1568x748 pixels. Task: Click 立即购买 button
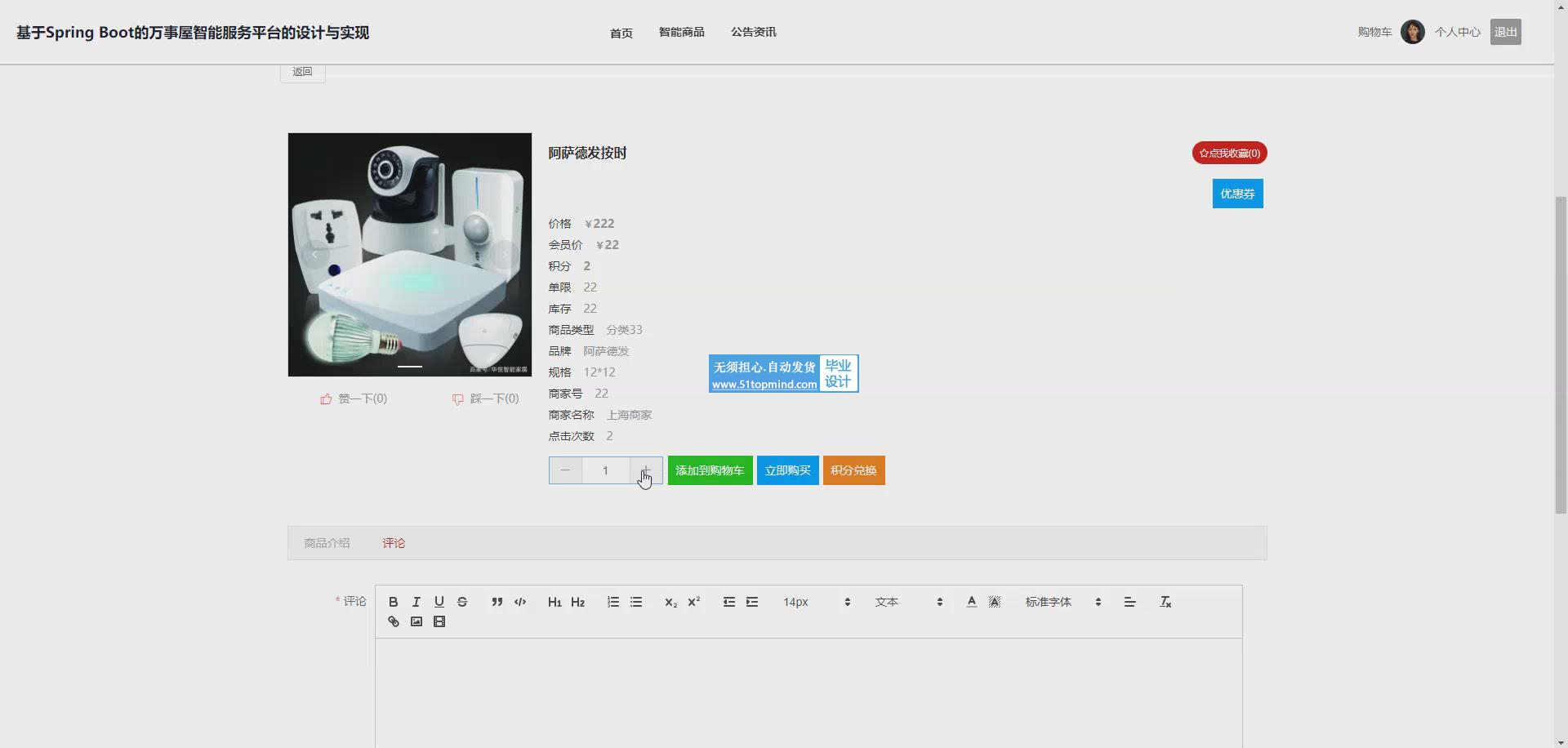point(787,470)
